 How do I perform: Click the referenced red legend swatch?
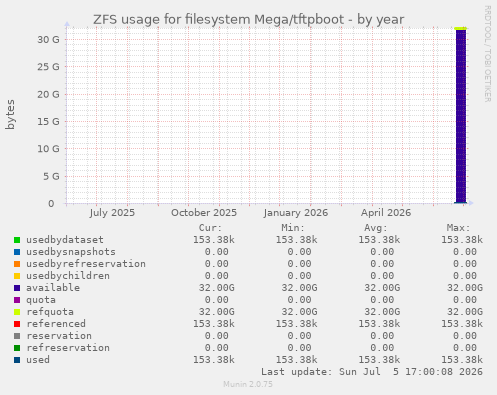tap(17, 324)
